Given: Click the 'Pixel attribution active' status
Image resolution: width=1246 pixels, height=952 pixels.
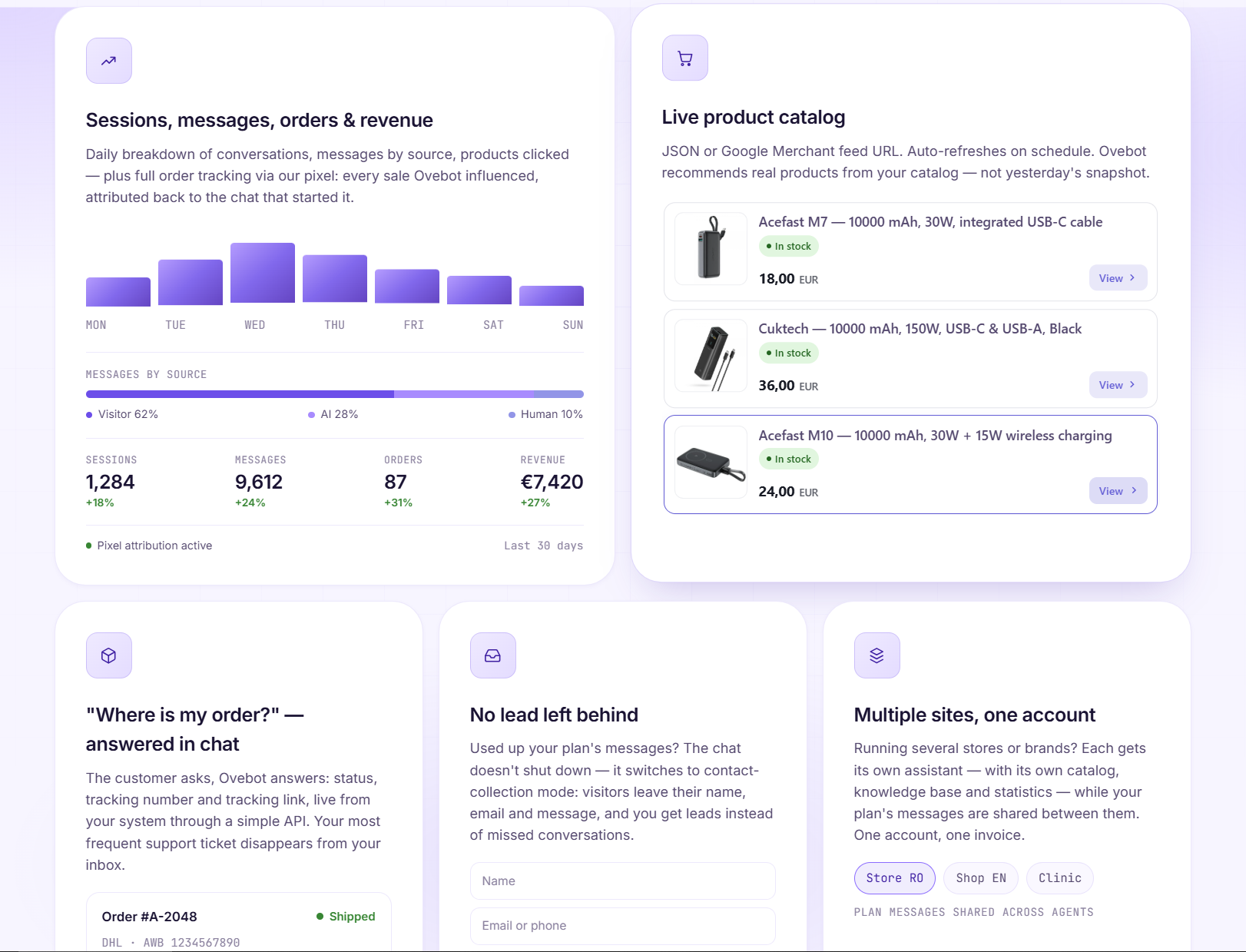Looking at the screenshot, I should pos(149,546).
